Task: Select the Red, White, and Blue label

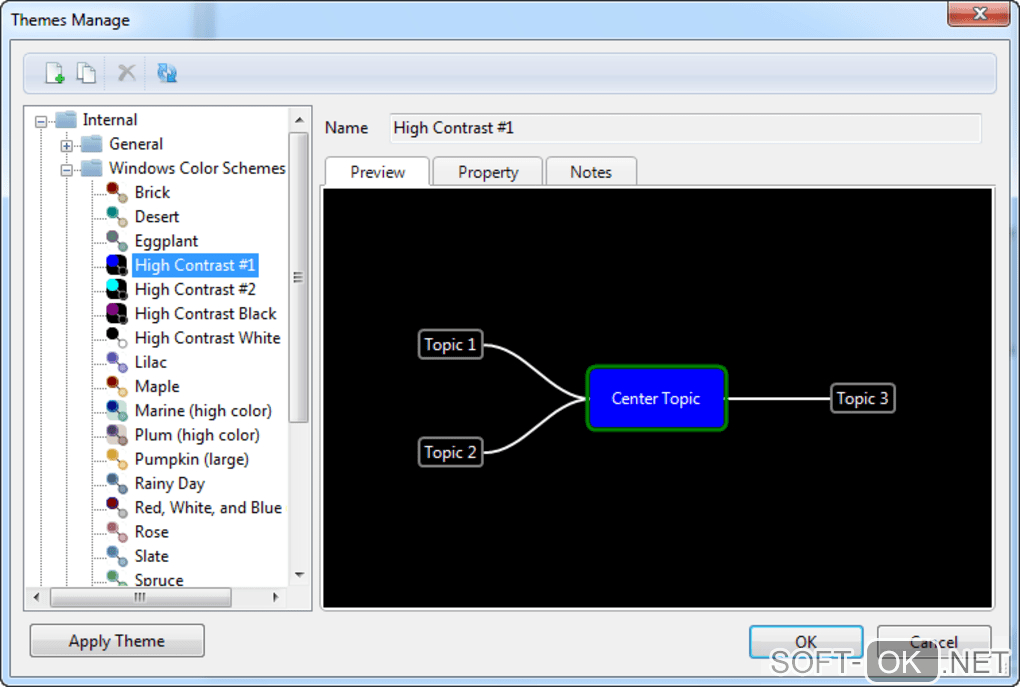Action: click(x=208, y=507)
